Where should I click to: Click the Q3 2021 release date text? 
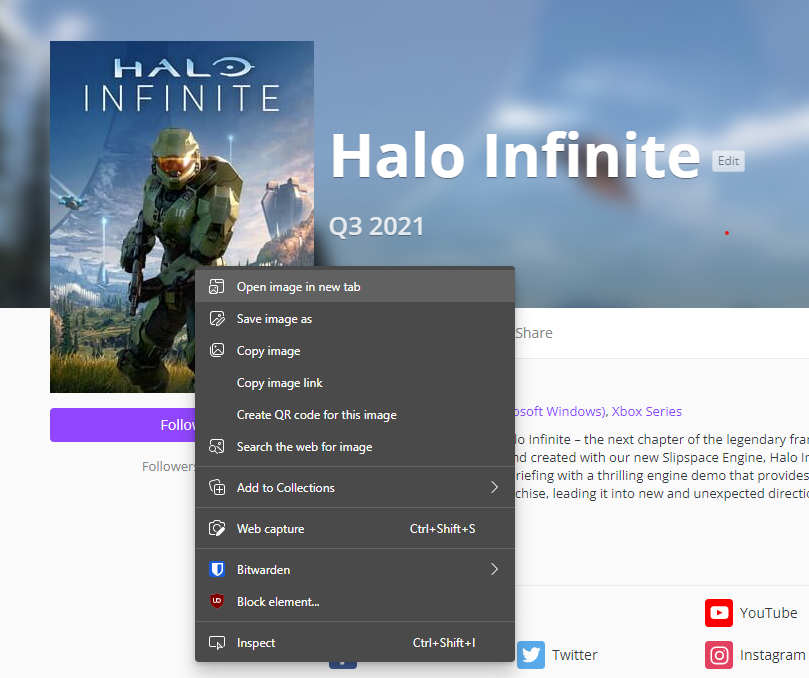tap(376, 227)
